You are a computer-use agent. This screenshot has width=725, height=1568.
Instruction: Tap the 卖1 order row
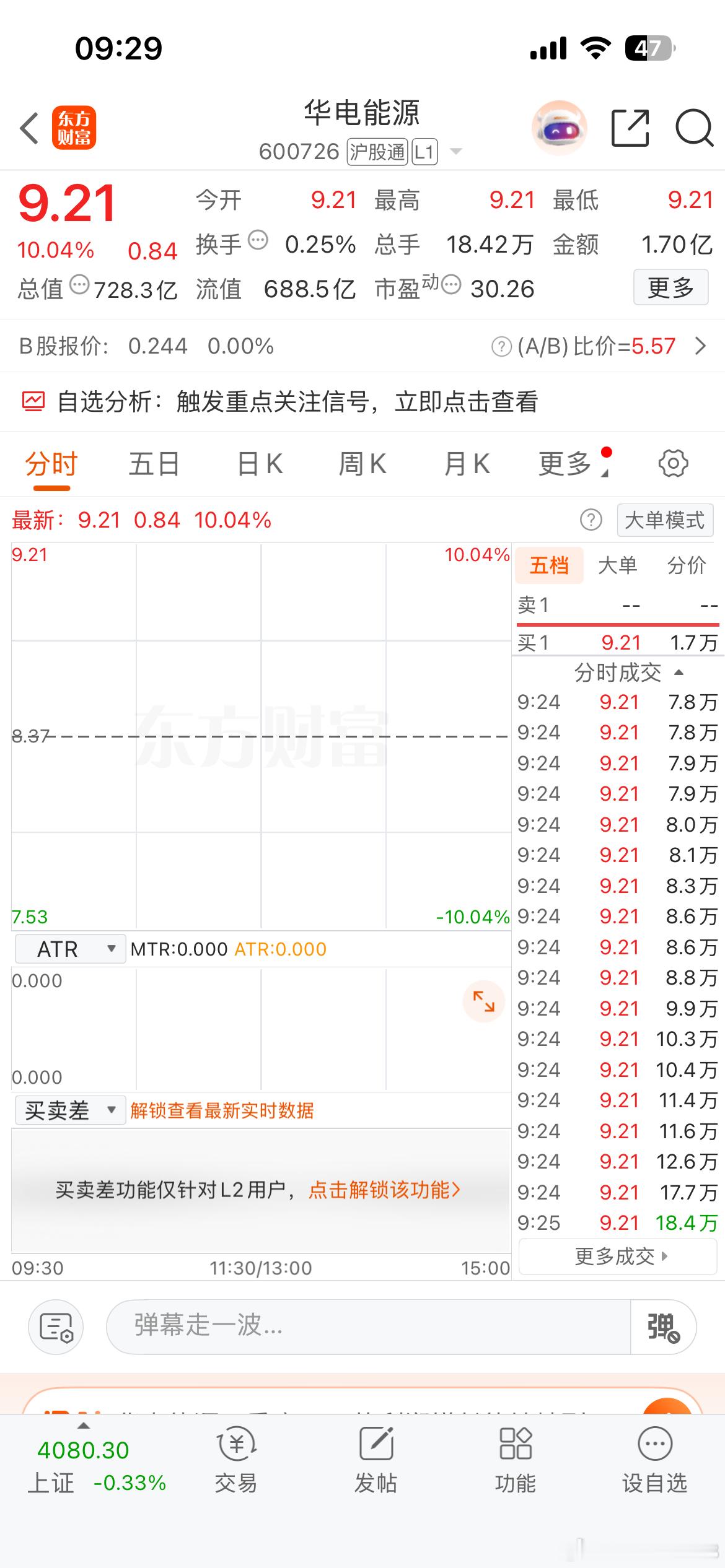(x=618, y=605)
